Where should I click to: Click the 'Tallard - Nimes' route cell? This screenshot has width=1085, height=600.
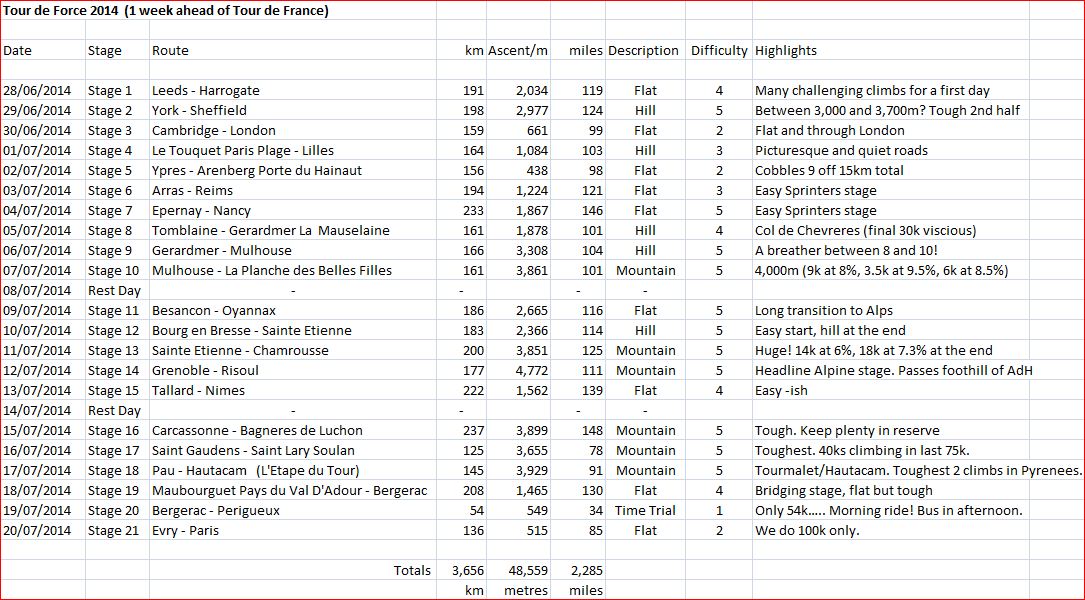click(x=199, y=391)
